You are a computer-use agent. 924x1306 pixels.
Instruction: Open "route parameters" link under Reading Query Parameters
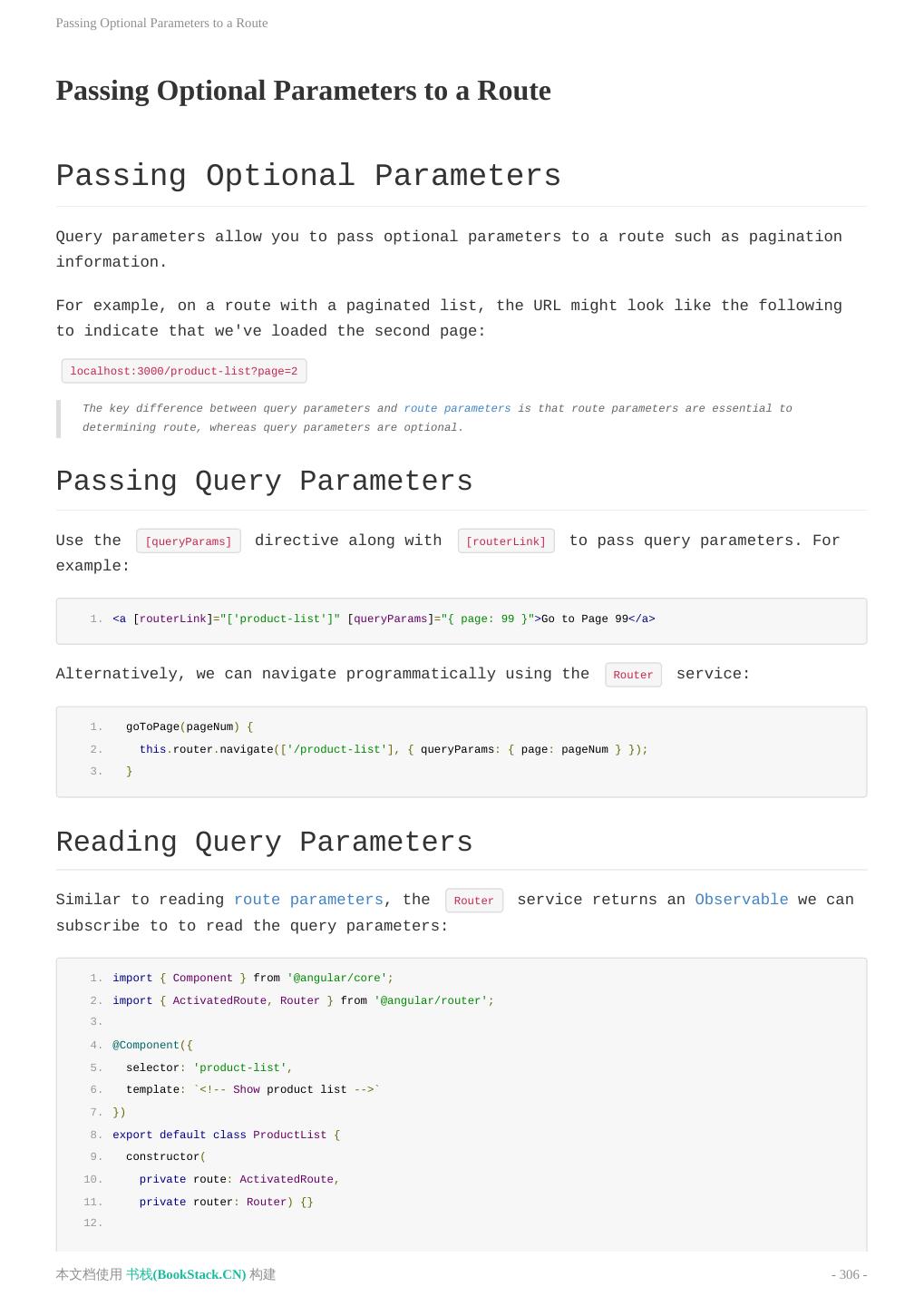[308, 900]
